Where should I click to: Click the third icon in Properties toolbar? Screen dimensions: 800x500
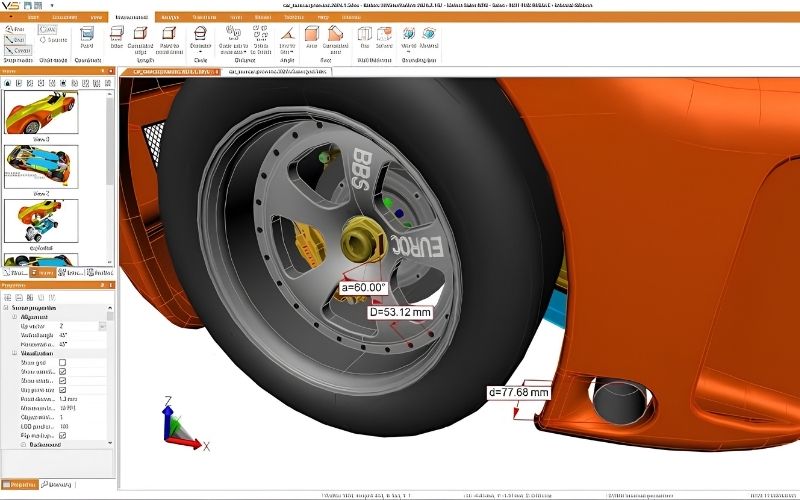click(x=30, y=297)
